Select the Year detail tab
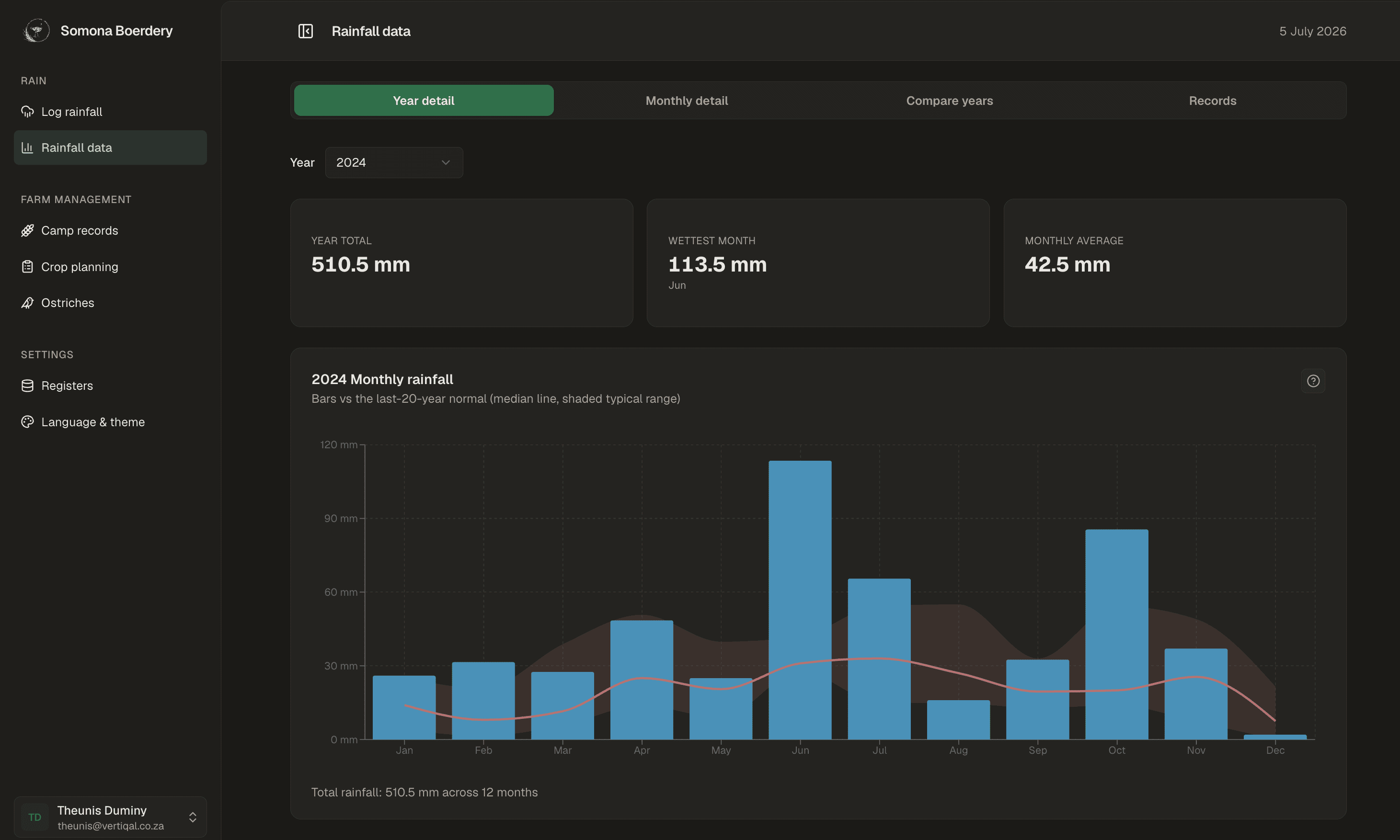 [x=424, y=101]
